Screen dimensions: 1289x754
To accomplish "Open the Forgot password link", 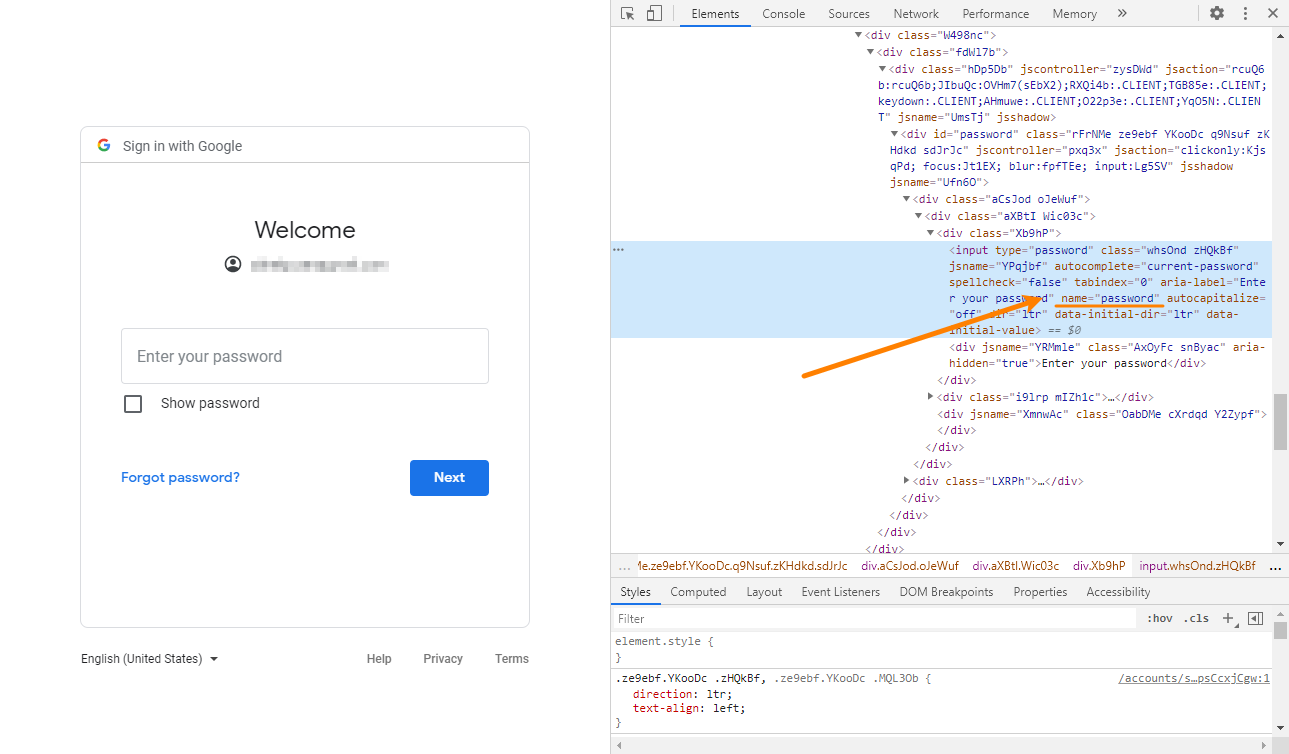I will tap(180, 477).
